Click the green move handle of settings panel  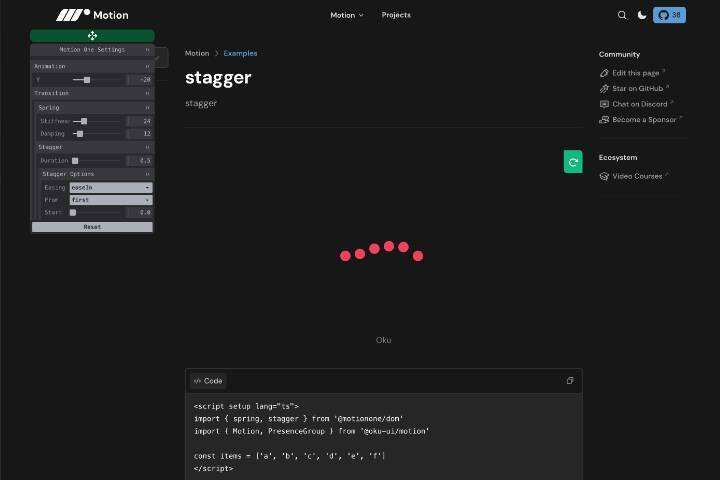pyautogui.click(x=92, y=36)
